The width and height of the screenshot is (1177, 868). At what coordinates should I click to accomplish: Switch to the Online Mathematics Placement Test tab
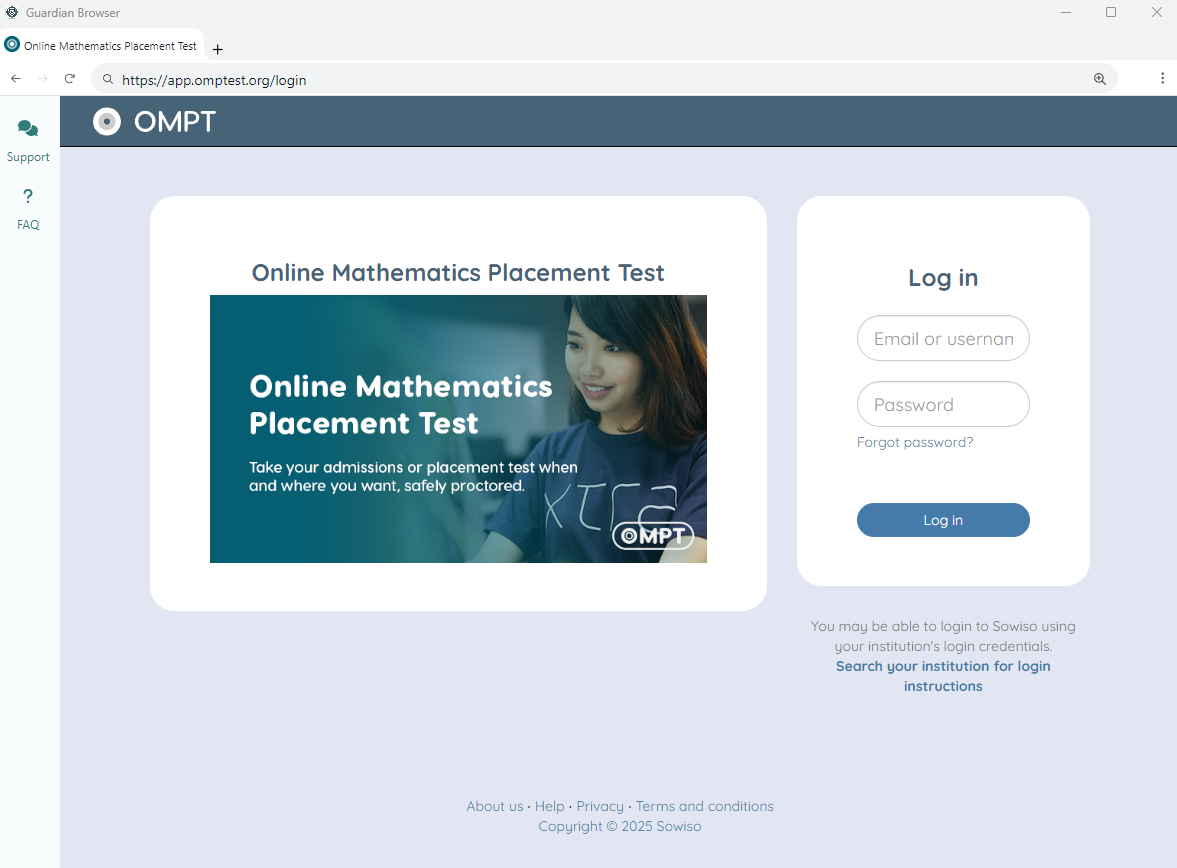[x=108, y=45]
